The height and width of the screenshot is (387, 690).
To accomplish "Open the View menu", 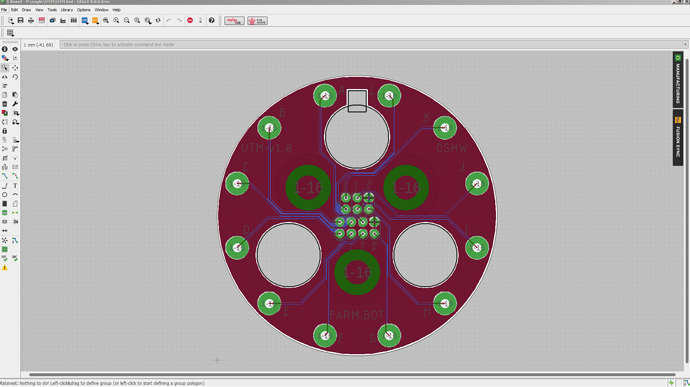I will point(39,10).
